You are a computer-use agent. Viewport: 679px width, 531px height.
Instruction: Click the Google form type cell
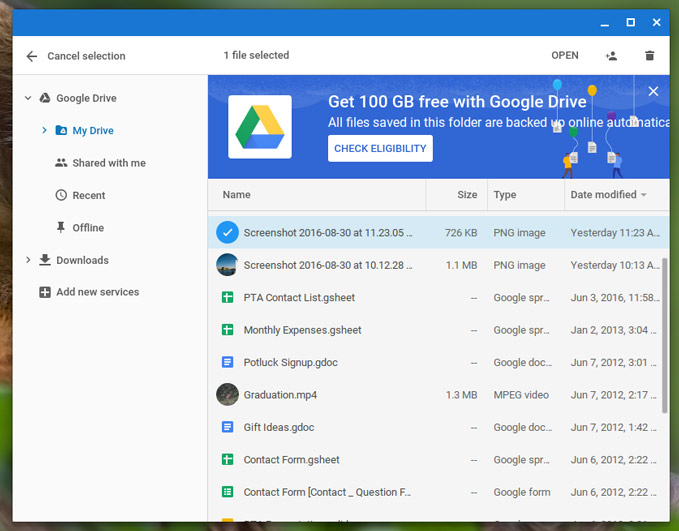522,492
